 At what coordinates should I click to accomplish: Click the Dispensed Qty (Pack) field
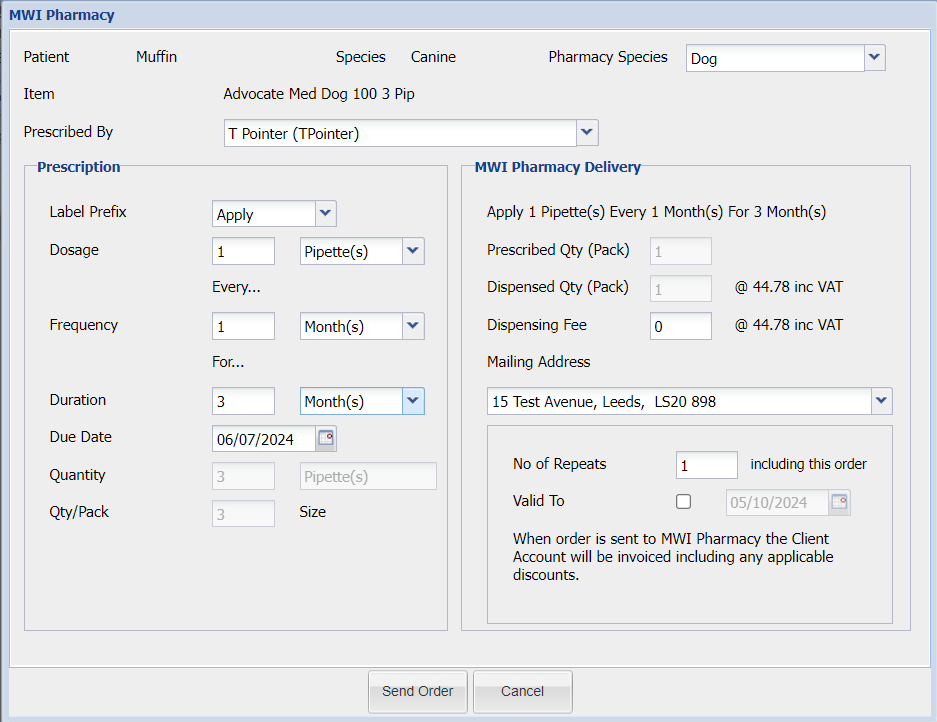(681, 289)
